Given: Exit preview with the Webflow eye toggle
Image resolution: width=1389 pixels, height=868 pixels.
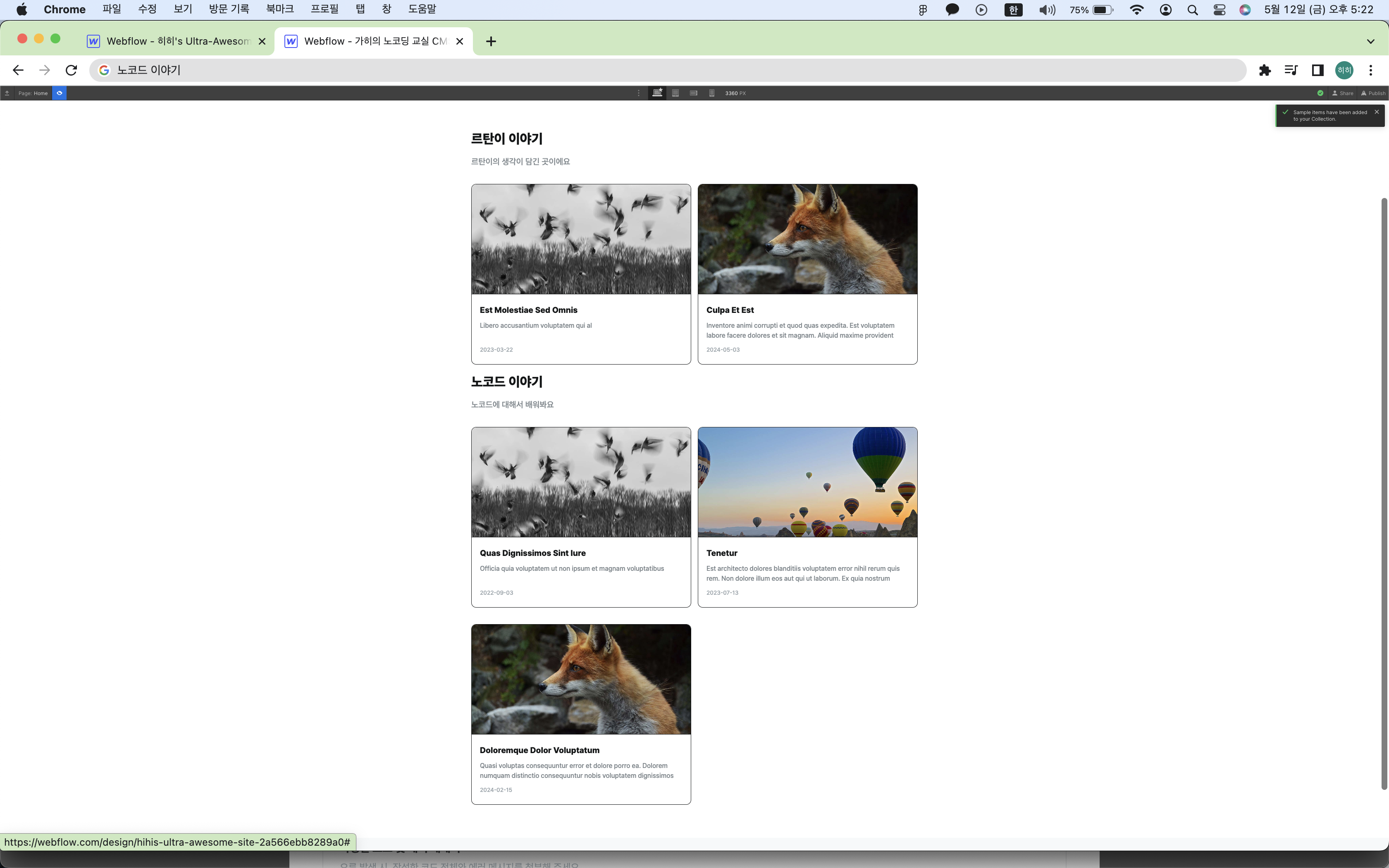Looking at the screenshot, I should [59, 93].
